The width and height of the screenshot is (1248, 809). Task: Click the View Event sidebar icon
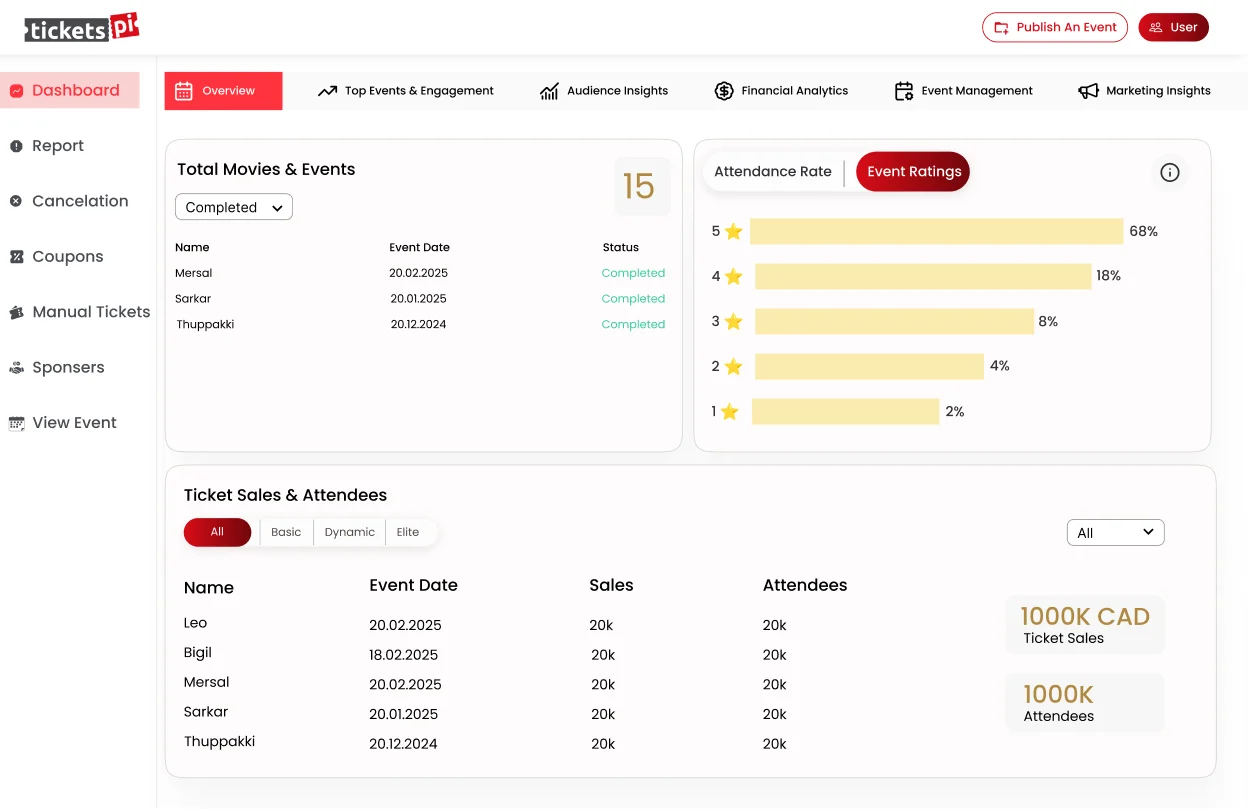[x=16, y=423]
